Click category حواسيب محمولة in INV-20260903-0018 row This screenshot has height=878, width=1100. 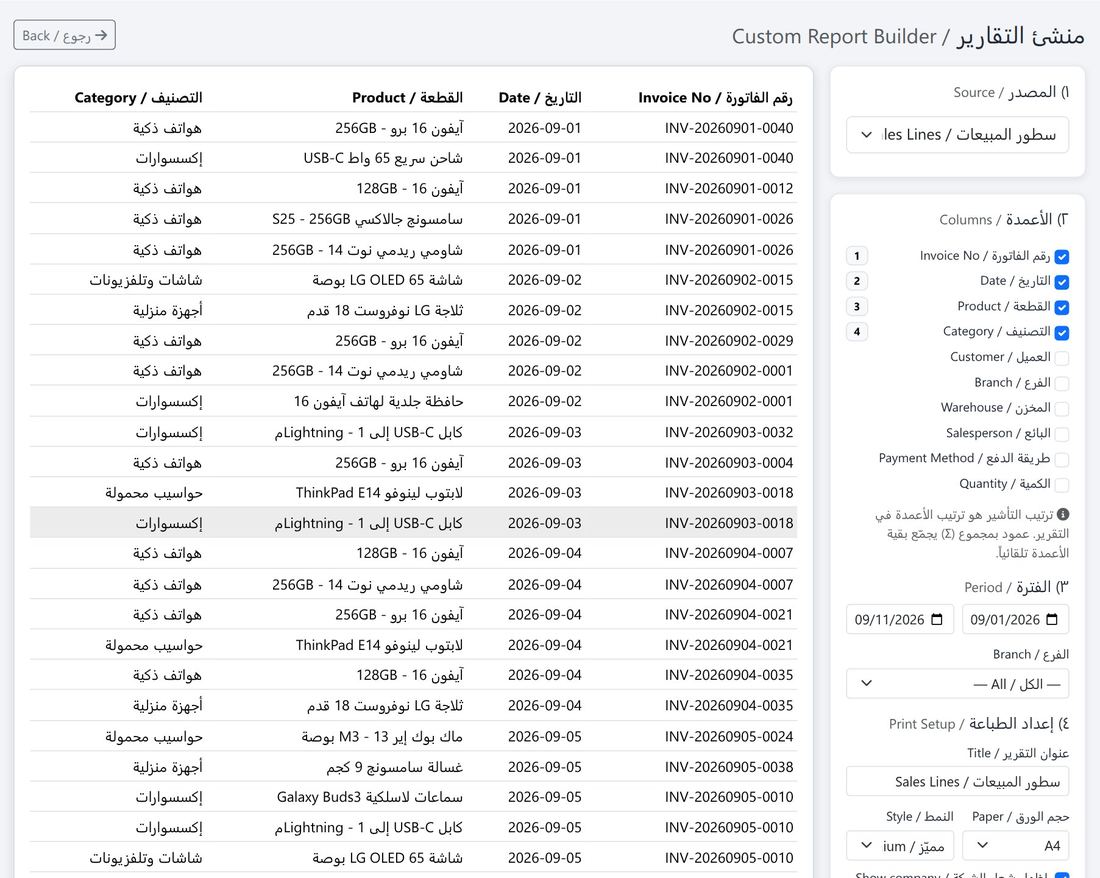[x=154, y=493]
